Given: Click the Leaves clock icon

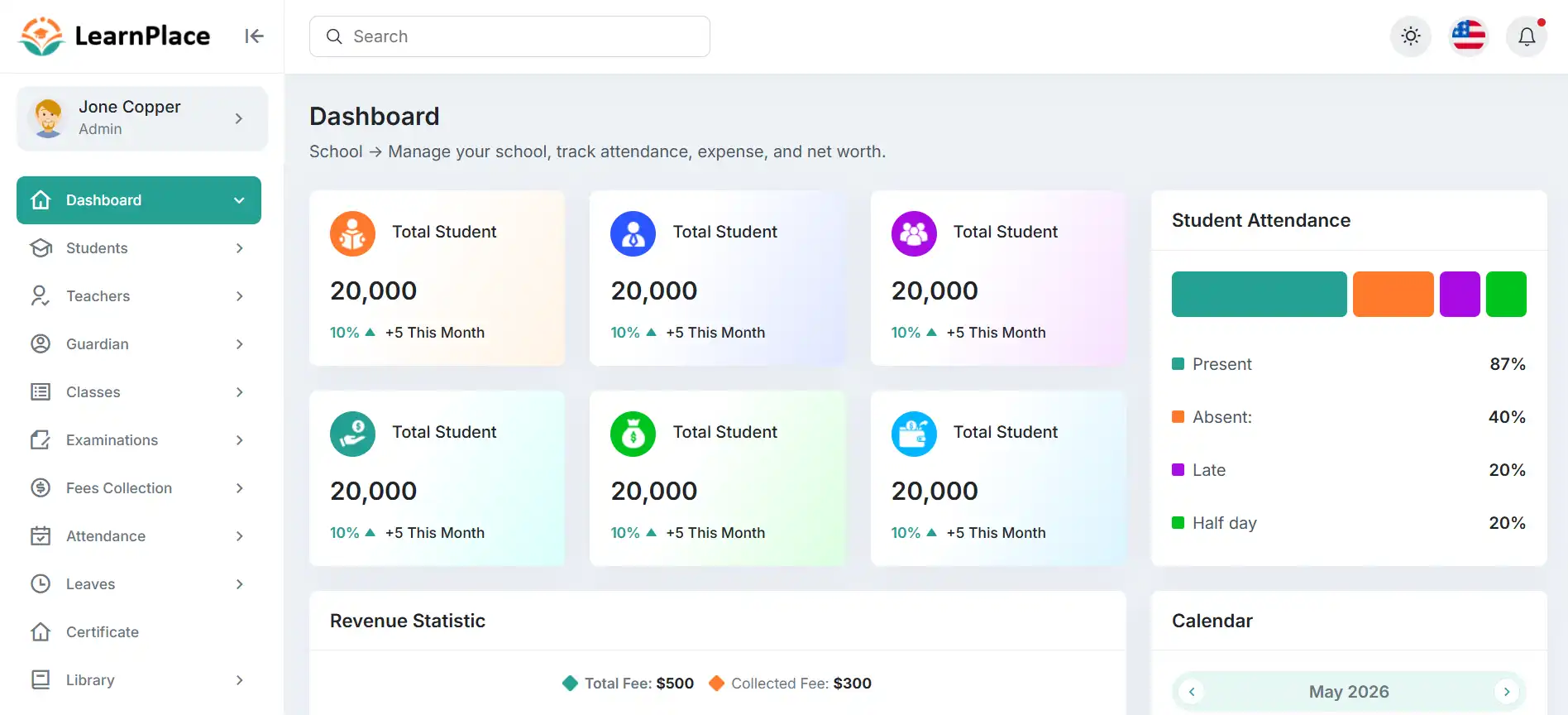Looking at the screenshot, I should [41, 584].
